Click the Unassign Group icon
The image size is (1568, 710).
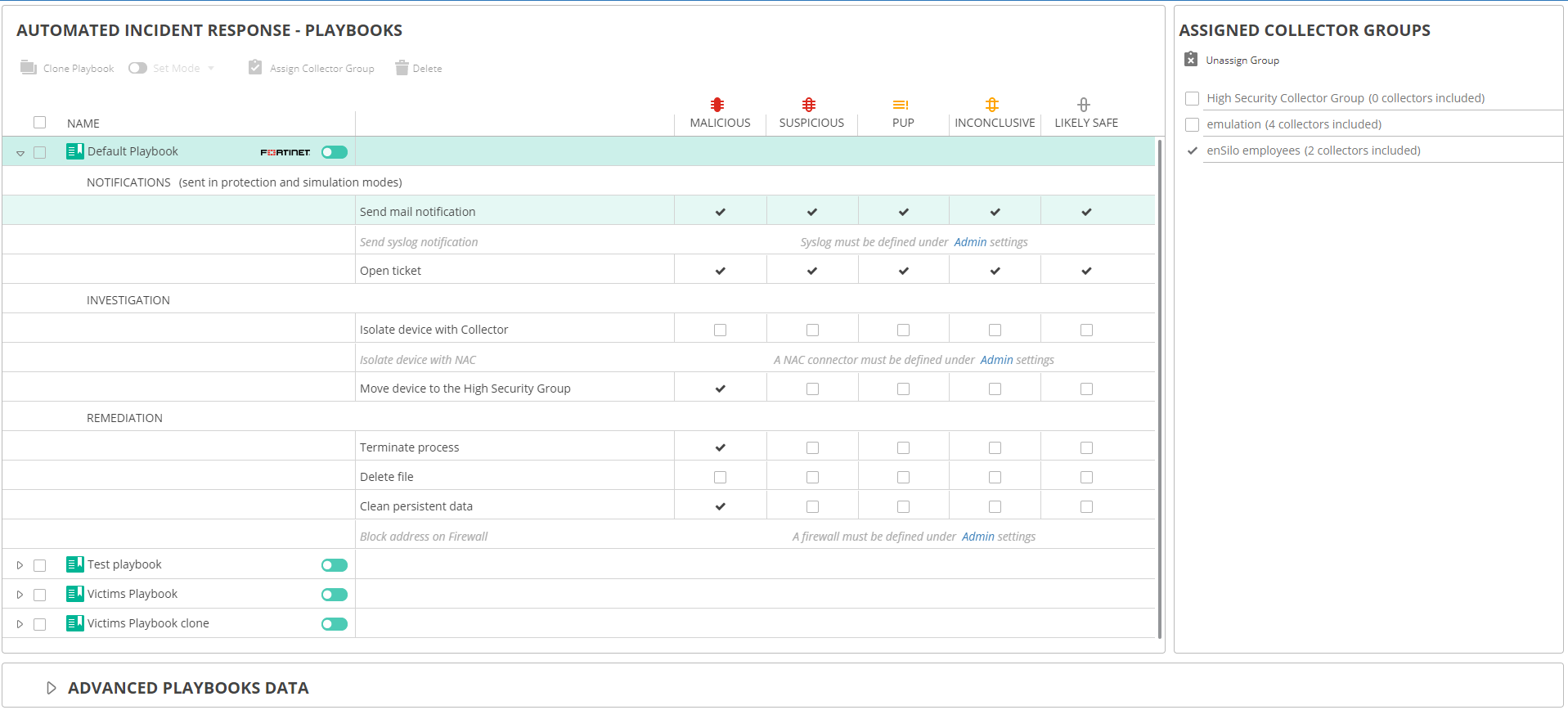(1191, 59)
